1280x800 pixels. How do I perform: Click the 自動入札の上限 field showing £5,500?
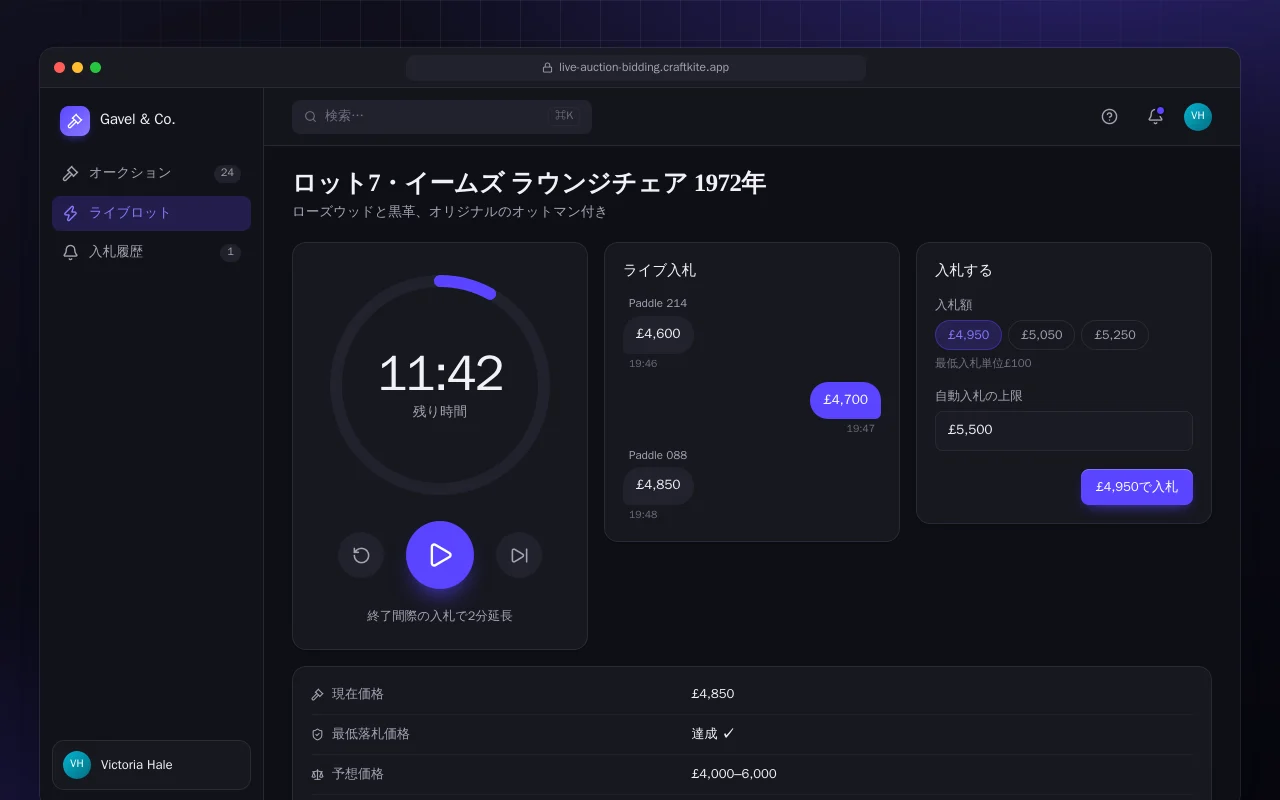tap(1064, 431)
